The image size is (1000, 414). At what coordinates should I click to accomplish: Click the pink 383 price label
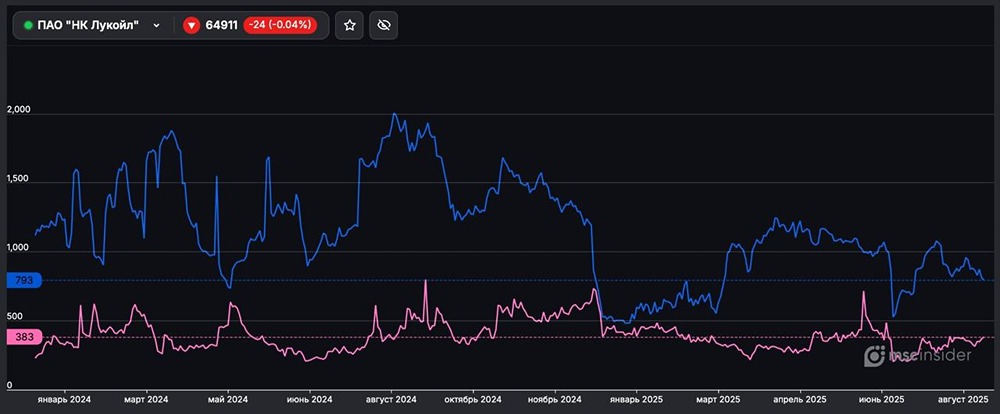pos(24,337)
